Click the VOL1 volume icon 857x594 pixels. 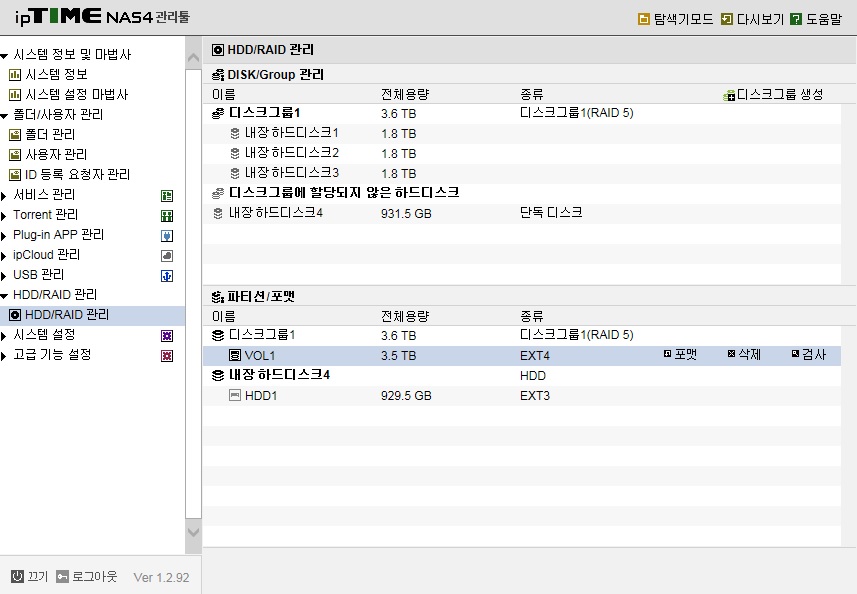click(x=234, y=356)
